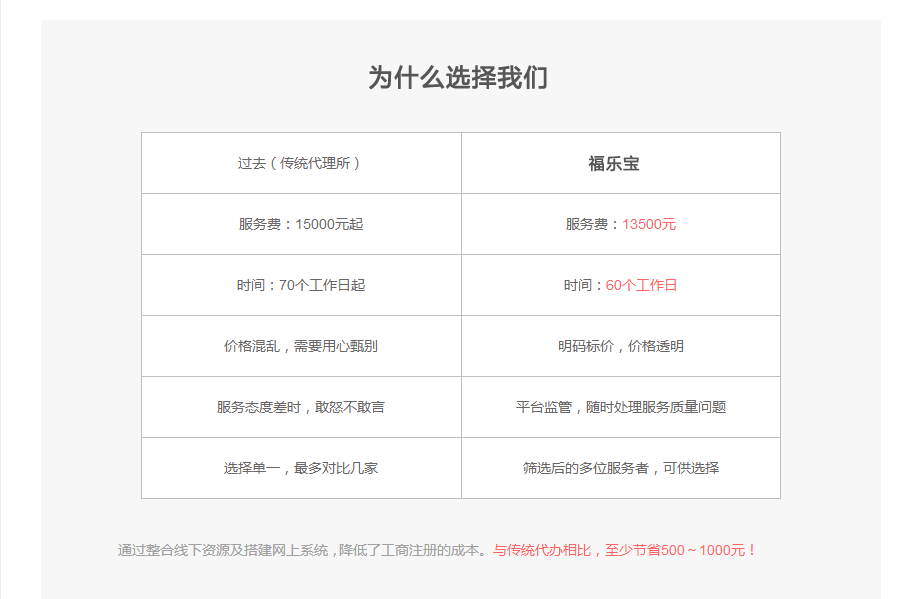920x599 pixels.
Task: Select the header cell 过去（传统代理所）
Action: 301,163
